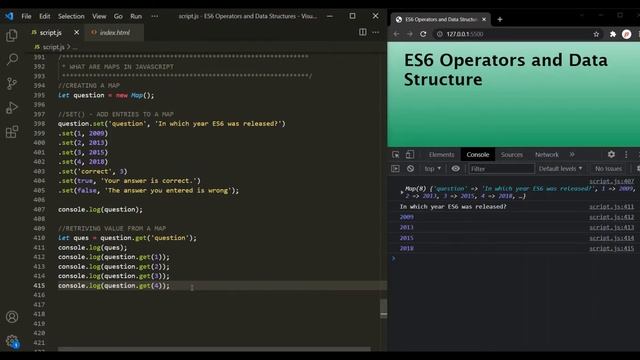Go back in the Chrome browser

396,34
